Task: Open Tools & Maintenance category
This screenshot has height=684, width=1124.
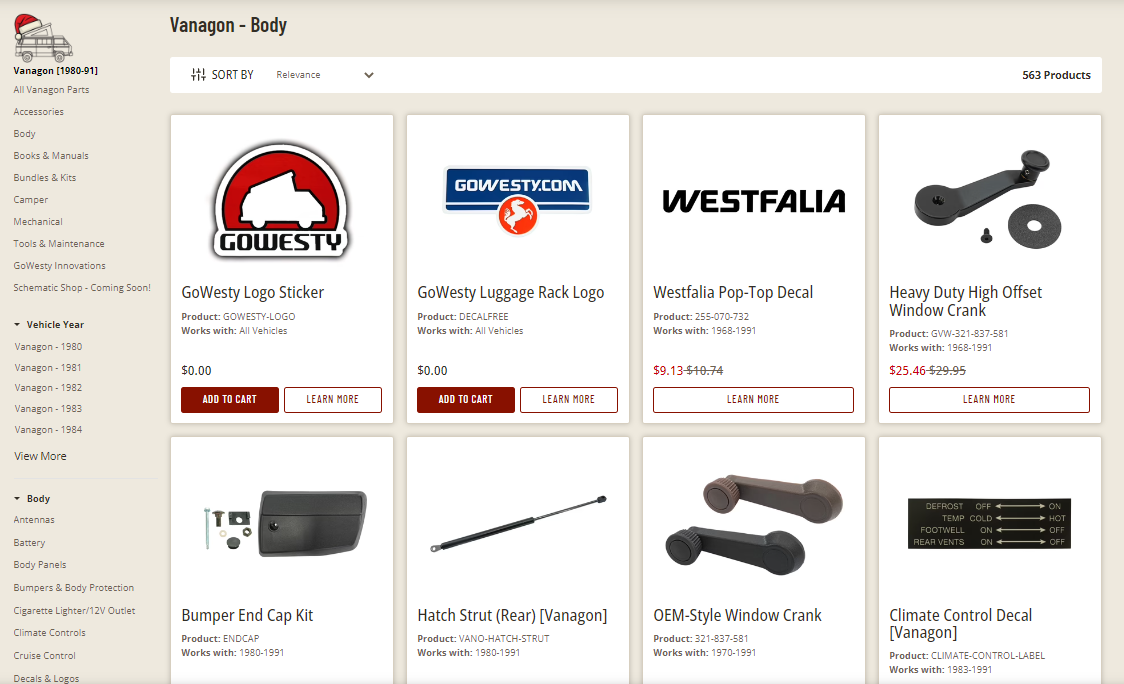Action: point(59,244)
